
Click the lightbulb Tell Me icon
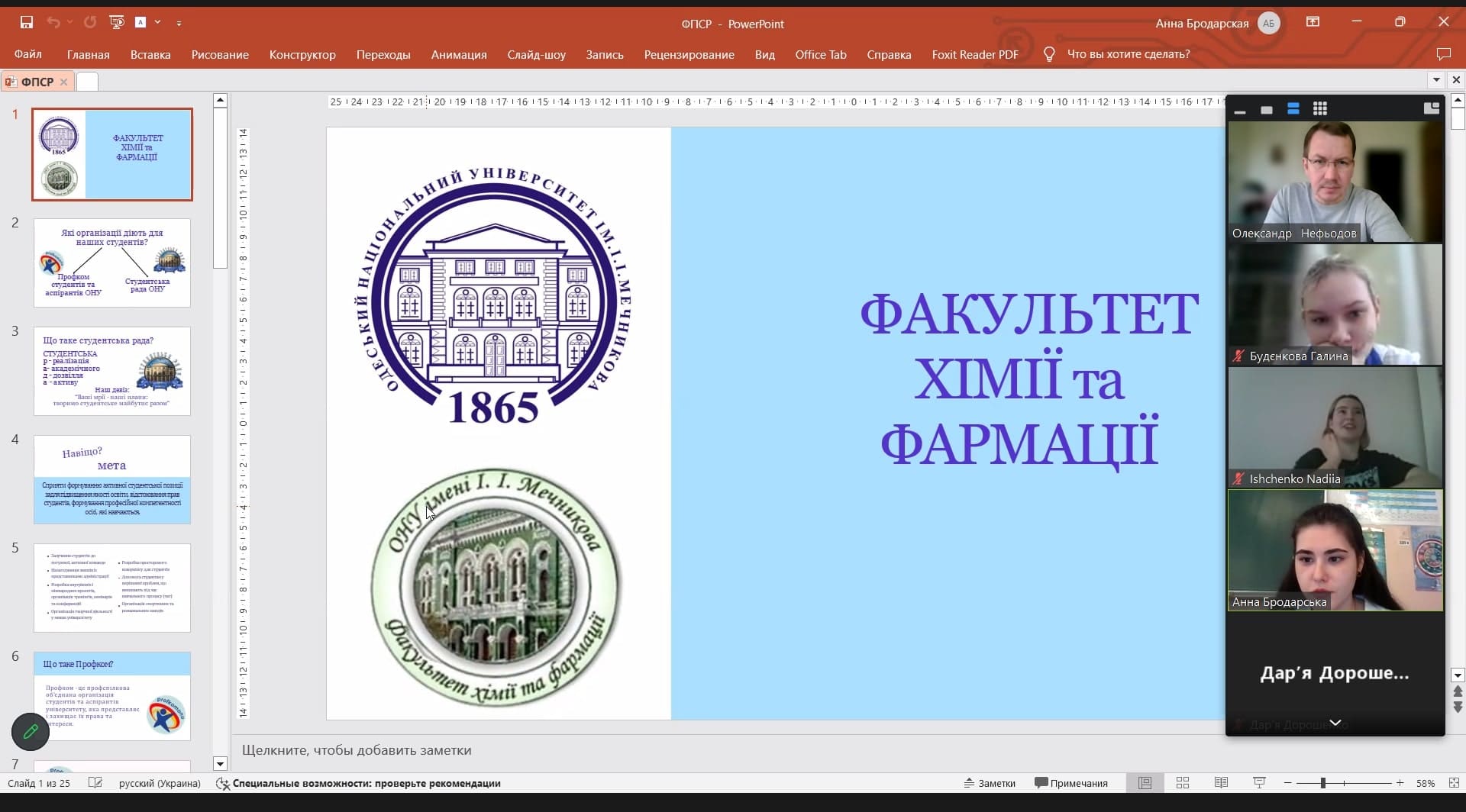pos(1049,54)
